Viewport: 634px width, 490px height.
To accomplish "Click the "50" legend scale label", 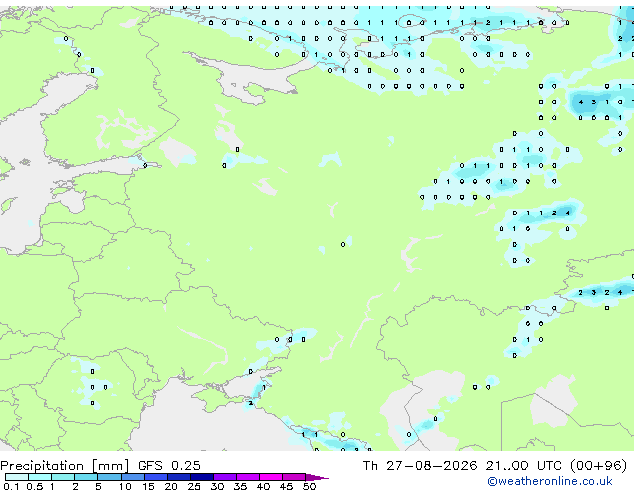I will 309,486.
